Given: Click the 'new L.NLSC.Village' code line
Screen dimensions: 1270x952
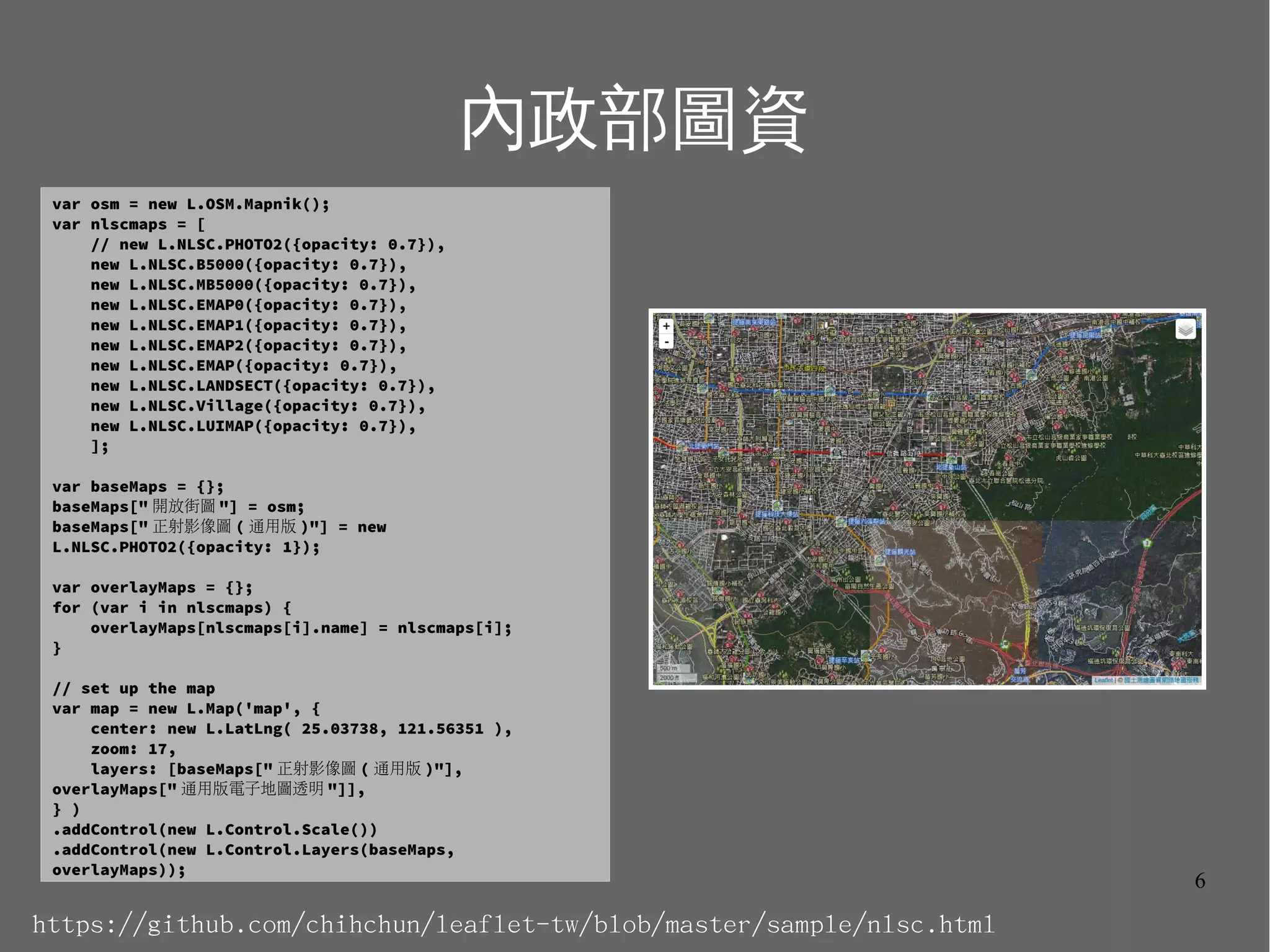Looking at the screenshot, I should 258,406.
